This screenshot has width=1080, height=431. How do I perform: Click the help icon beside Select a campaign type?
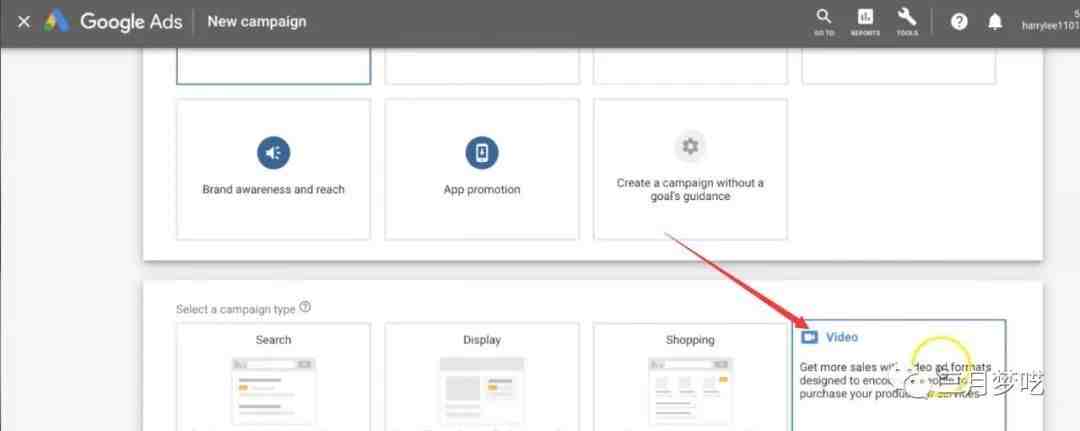click(305, 308)
